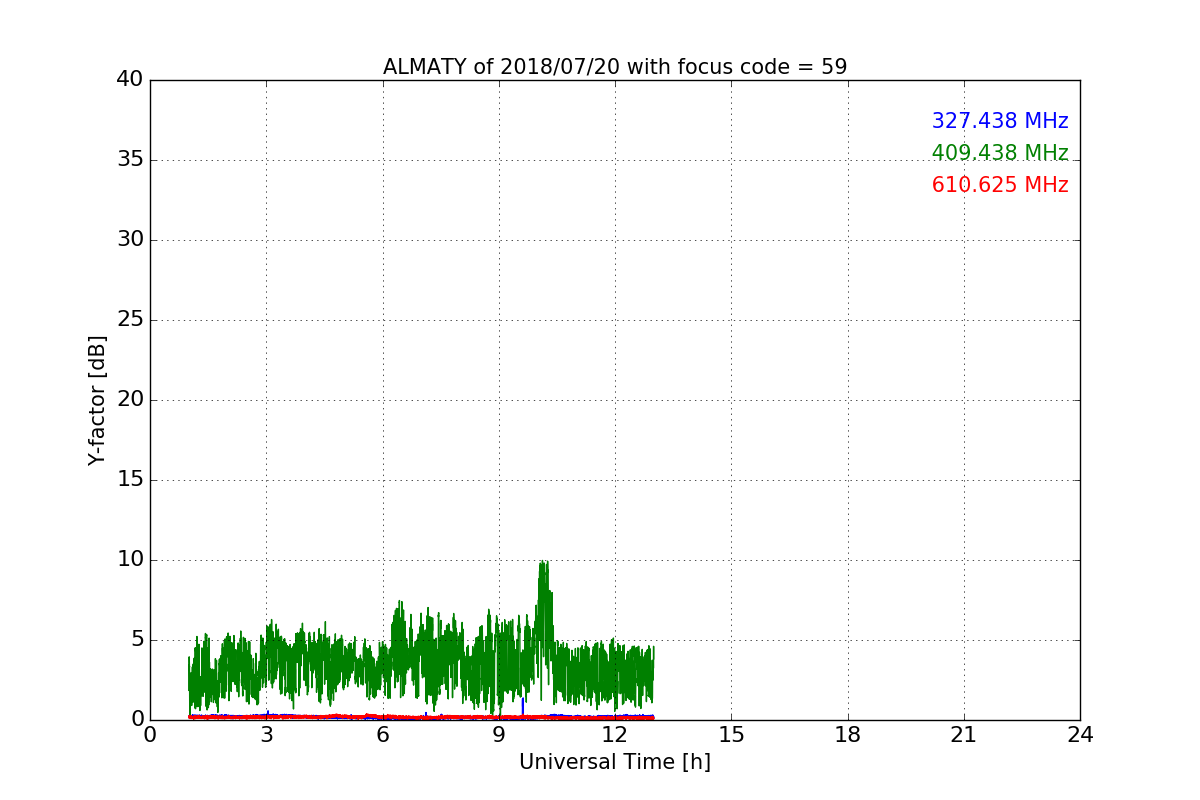Click y-axis tick label 15

pos(130,480)
